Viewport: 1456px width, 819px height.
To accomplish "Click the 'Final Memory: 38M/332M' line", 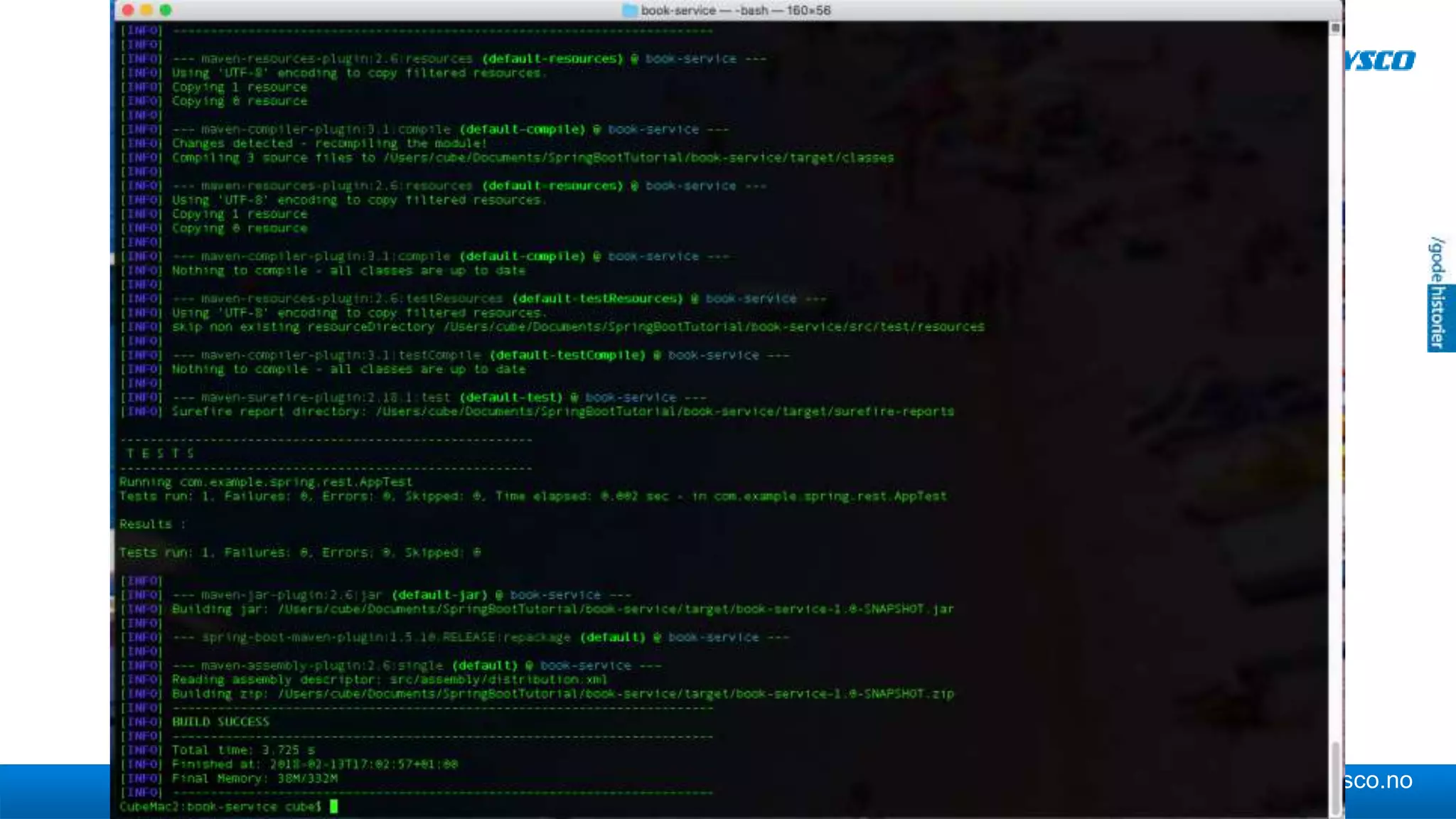I will [255, 778].
